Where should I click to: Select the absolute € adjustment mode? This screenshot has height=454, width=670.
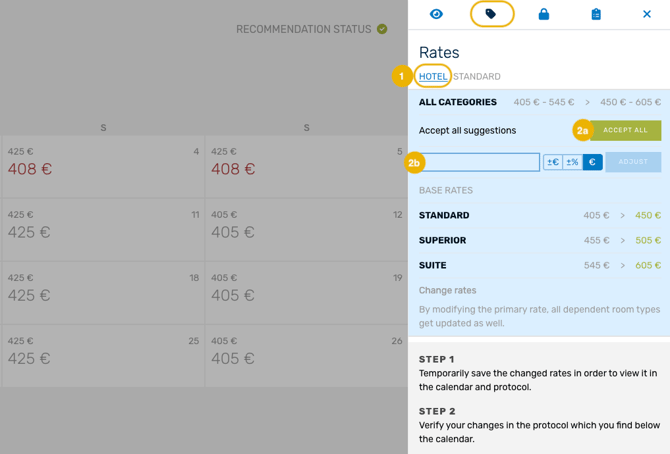pos(592,162)
